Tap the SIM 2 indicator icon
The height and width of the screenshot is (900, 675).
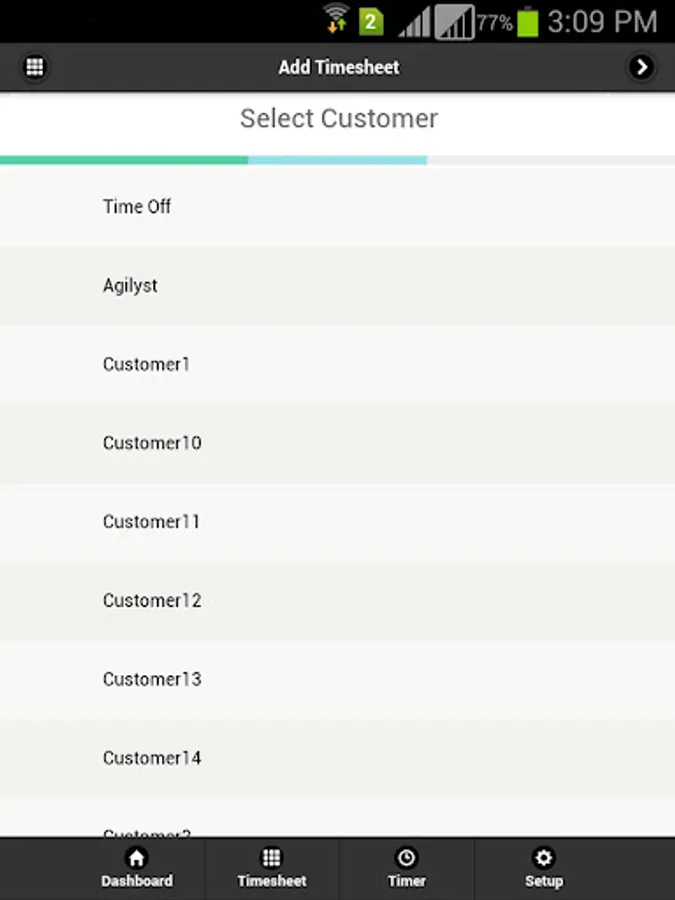pyautogui.click(x=371, y=21)
